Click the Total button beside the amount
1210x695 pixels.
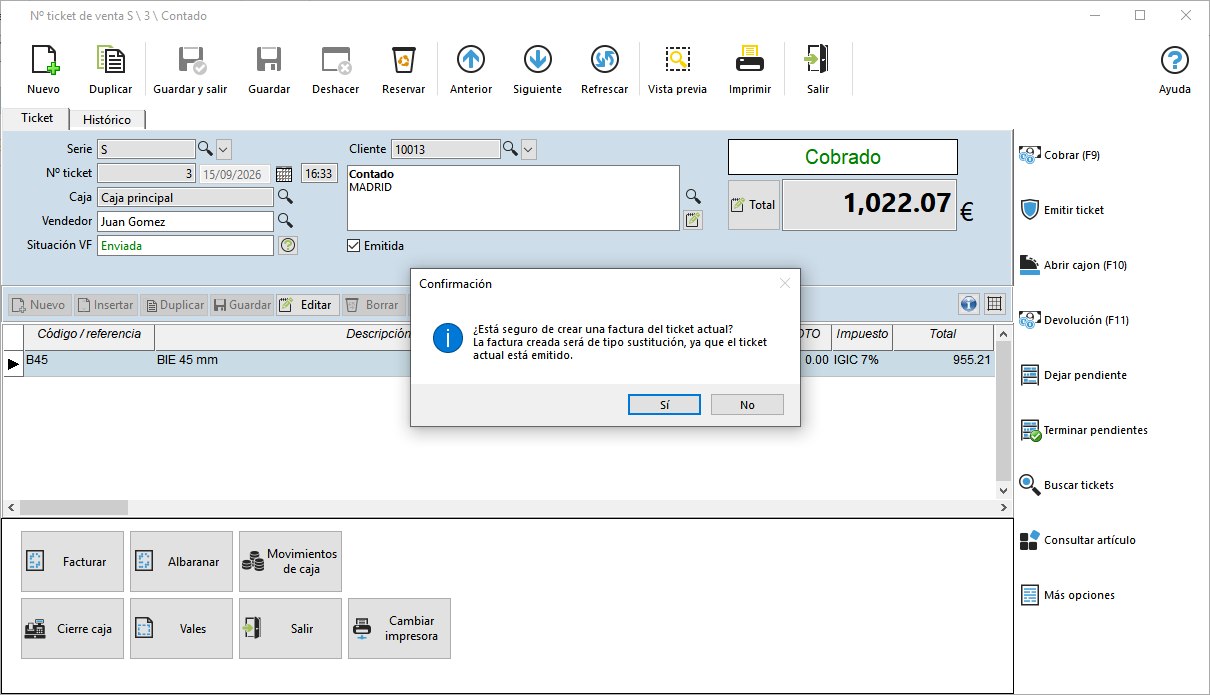(x=753, y=204)
